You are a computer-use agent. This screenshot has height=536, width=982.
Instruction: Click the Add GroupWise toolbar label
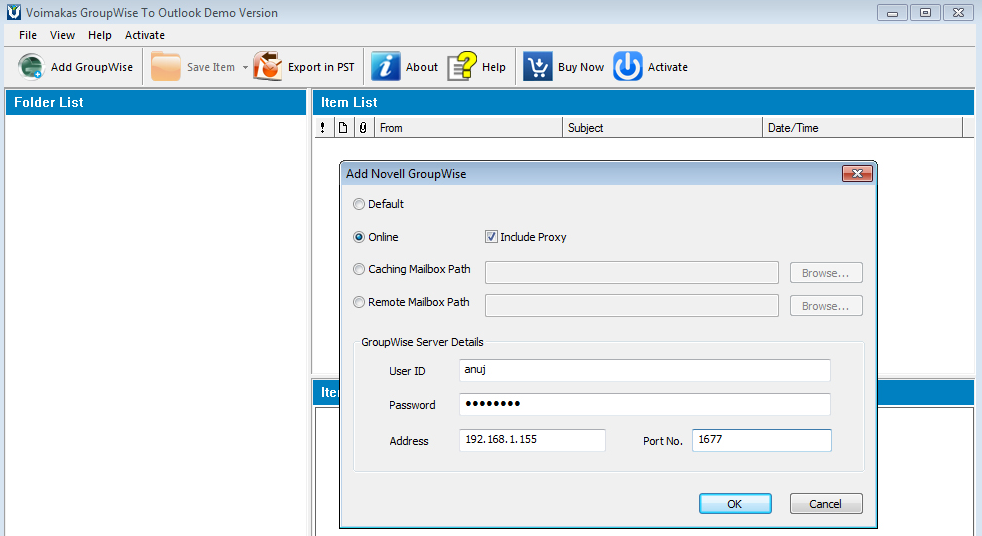(x=92, y=67)
